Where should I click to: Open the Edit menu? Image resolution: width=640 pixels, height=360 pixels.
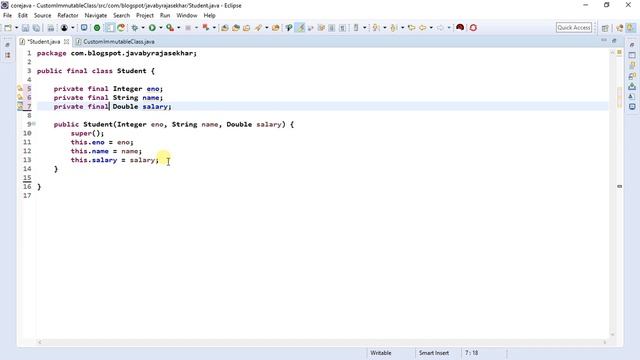click(x=22, y=16)
